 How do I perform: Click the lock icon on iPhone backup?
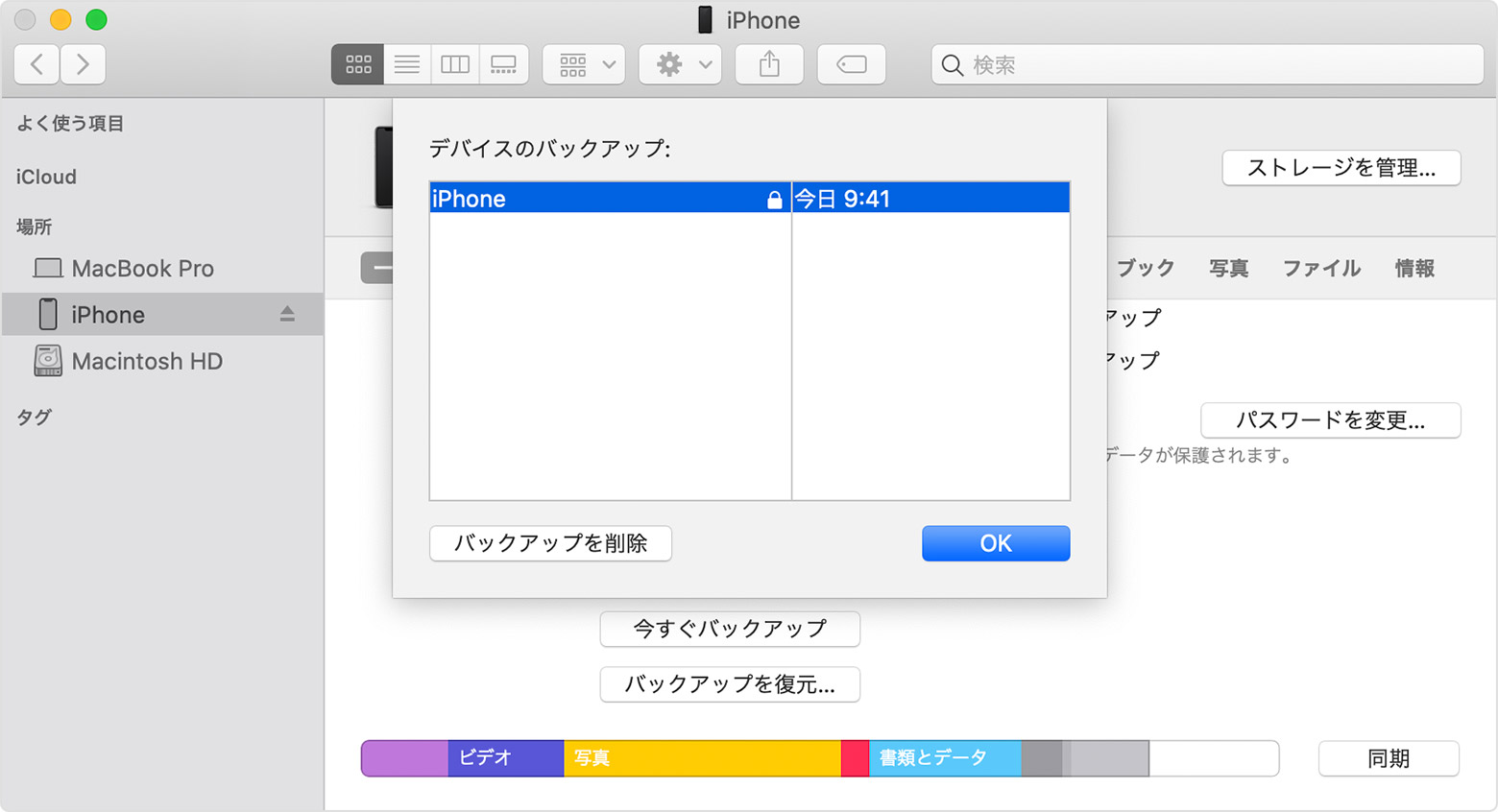coord(774,199)
